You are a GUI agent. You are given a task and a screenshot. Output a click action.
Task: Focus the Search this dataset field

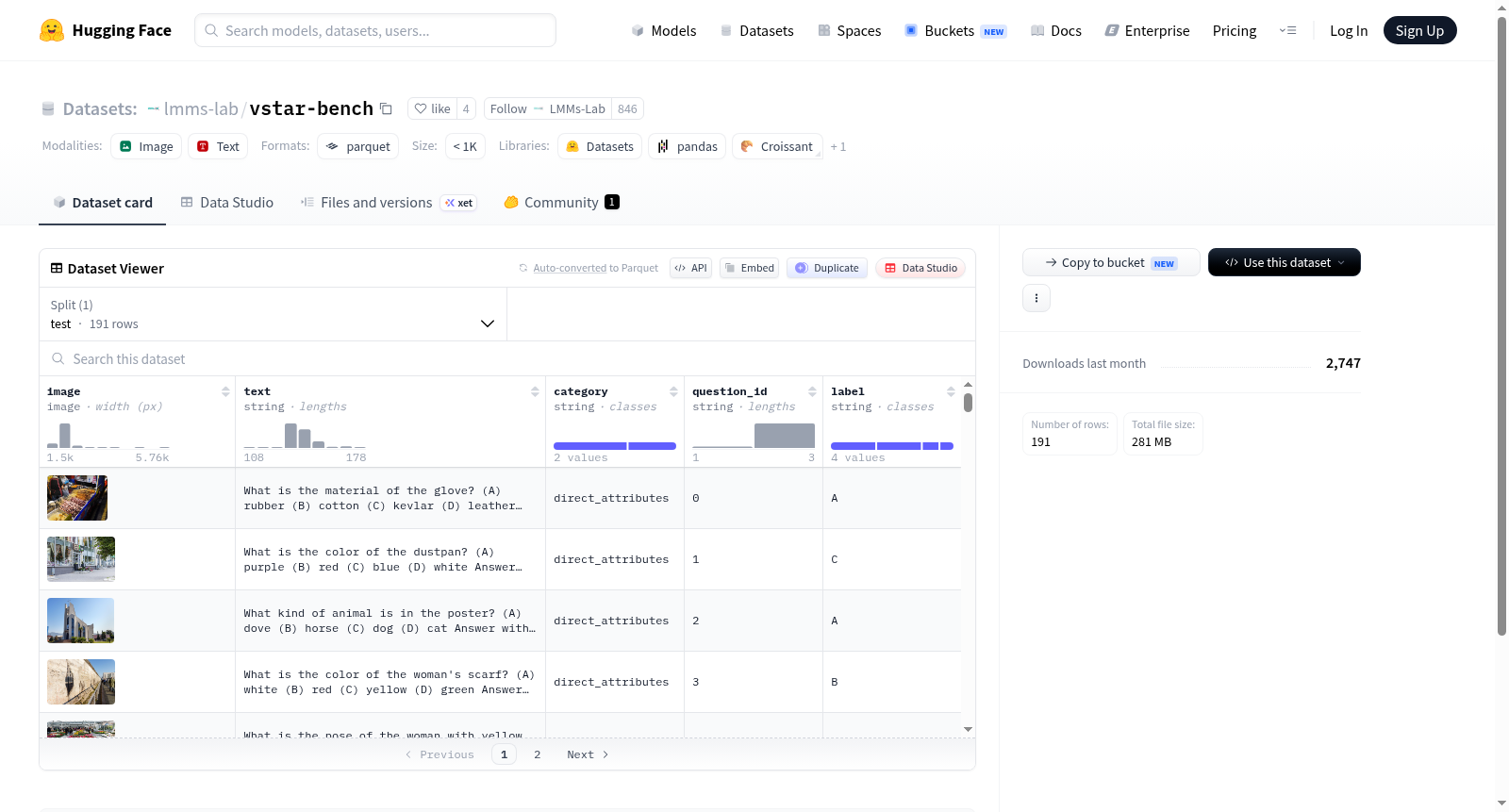click(507, 359)
